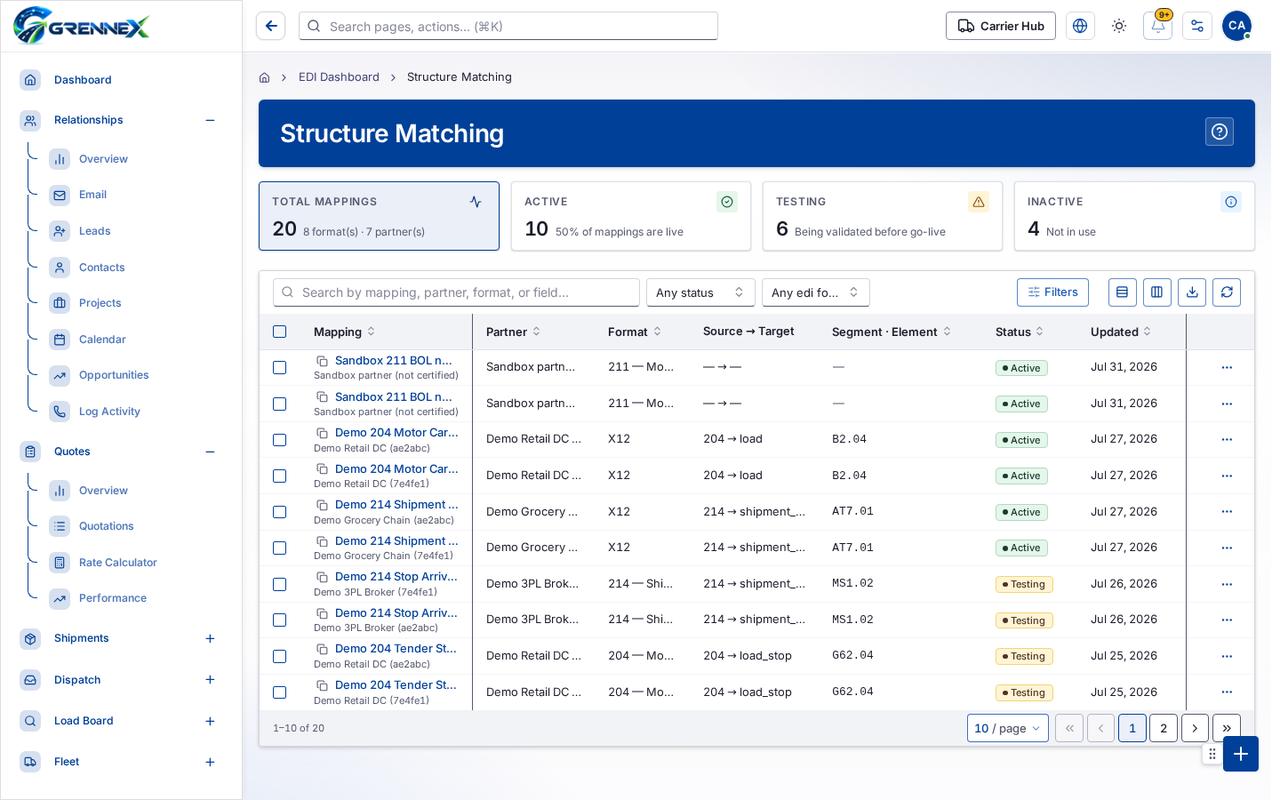Open row actions for first Sandbox 211 BOL row
The height and width of the screenshot is (800, 1280).
pyautogui.click(x=1227, y=368)
